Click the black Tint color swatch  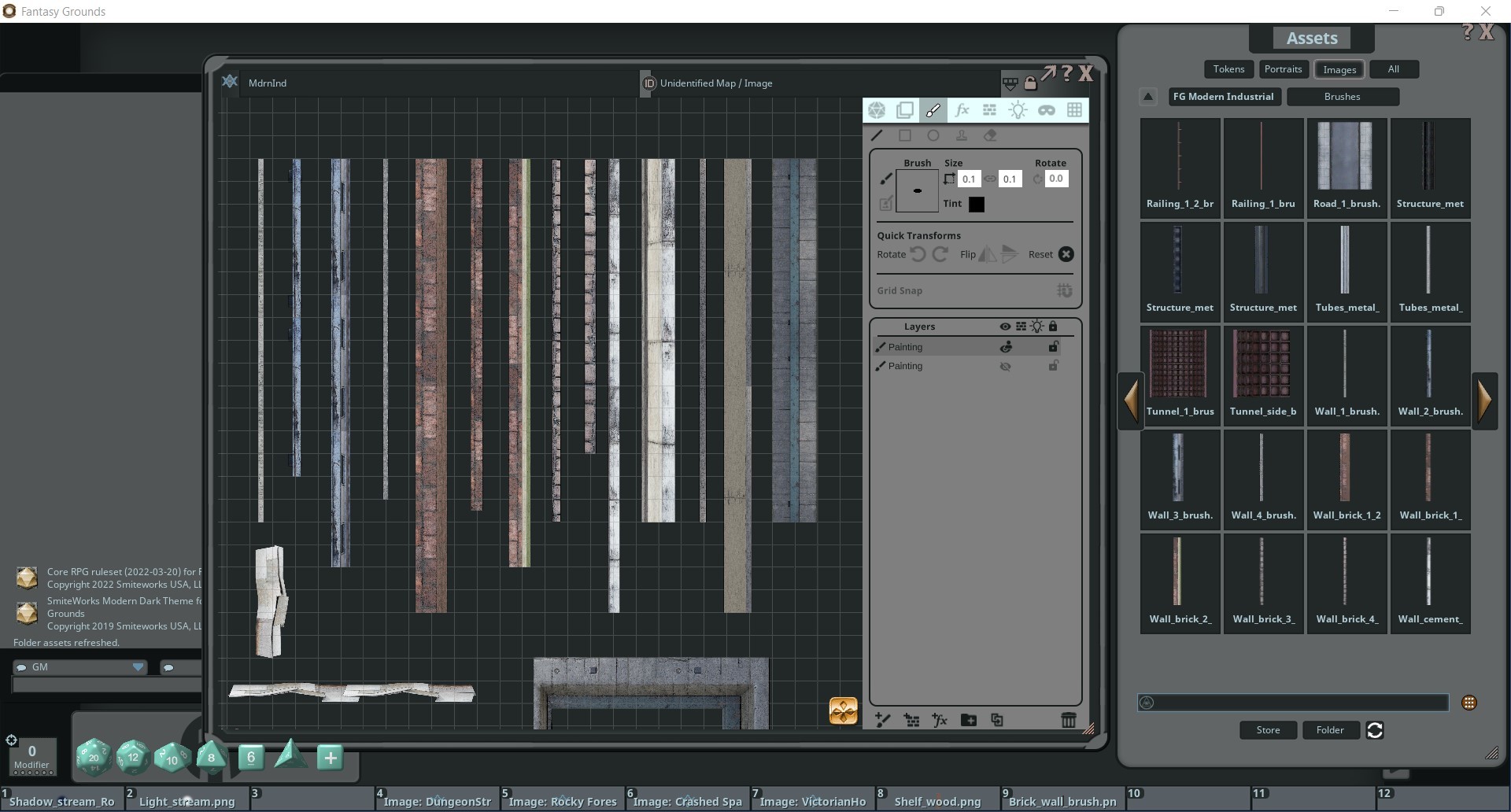pos(977,204)
